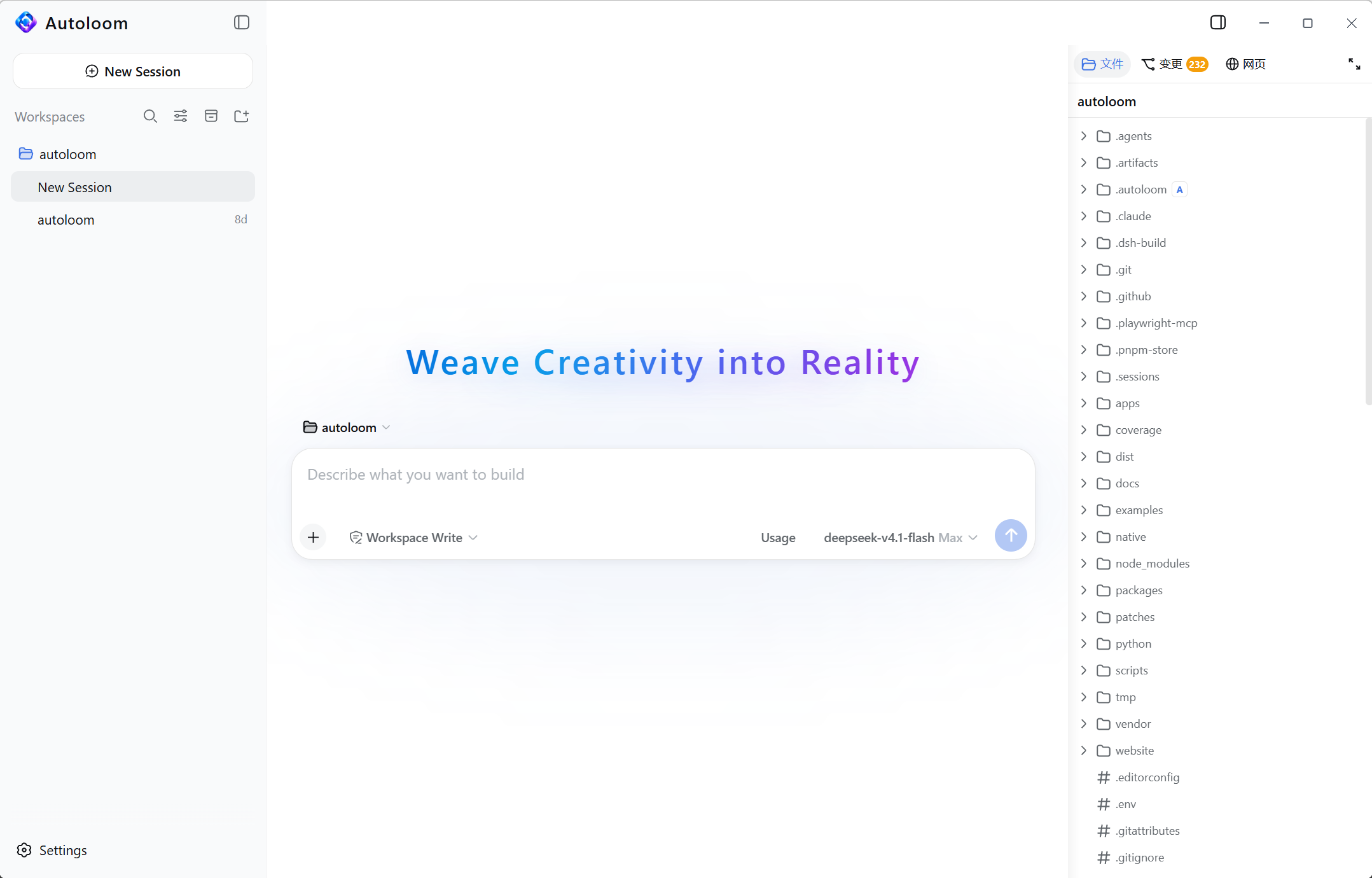Image resolution: width=1372 pixels, height=878 pixels.
Task: Open autoloom workspace selector dropdown
Action: 347,428
